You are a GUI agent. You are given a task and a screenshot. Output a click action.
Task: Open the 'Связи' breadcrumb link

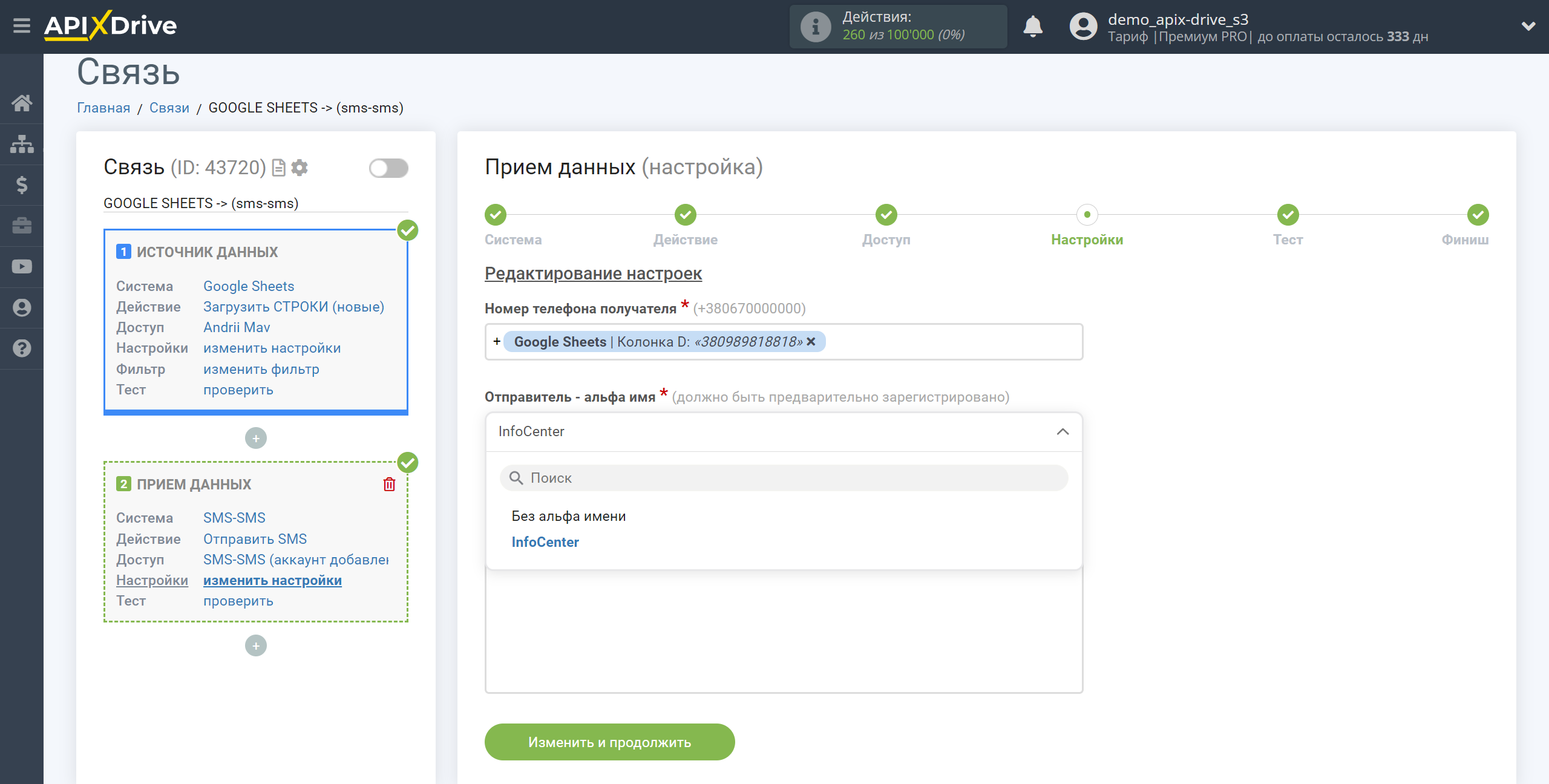coord(169,108)
